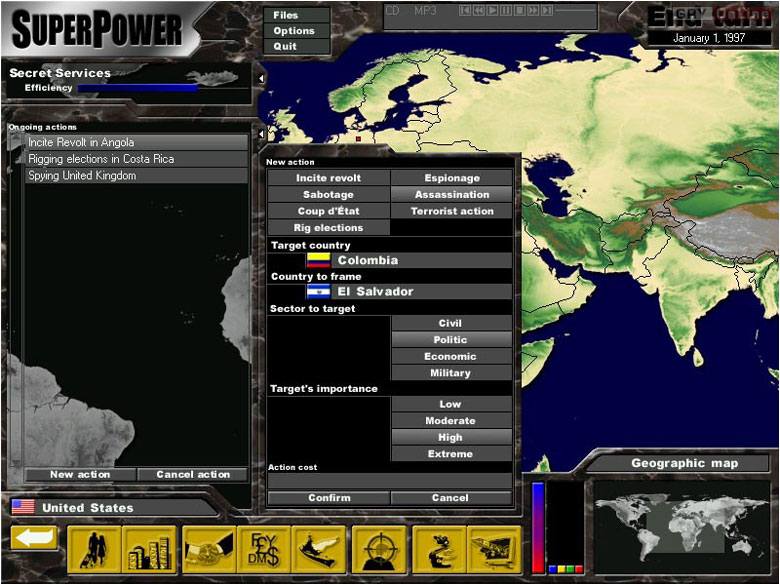Select Politic as sector to target

(452, 340)
